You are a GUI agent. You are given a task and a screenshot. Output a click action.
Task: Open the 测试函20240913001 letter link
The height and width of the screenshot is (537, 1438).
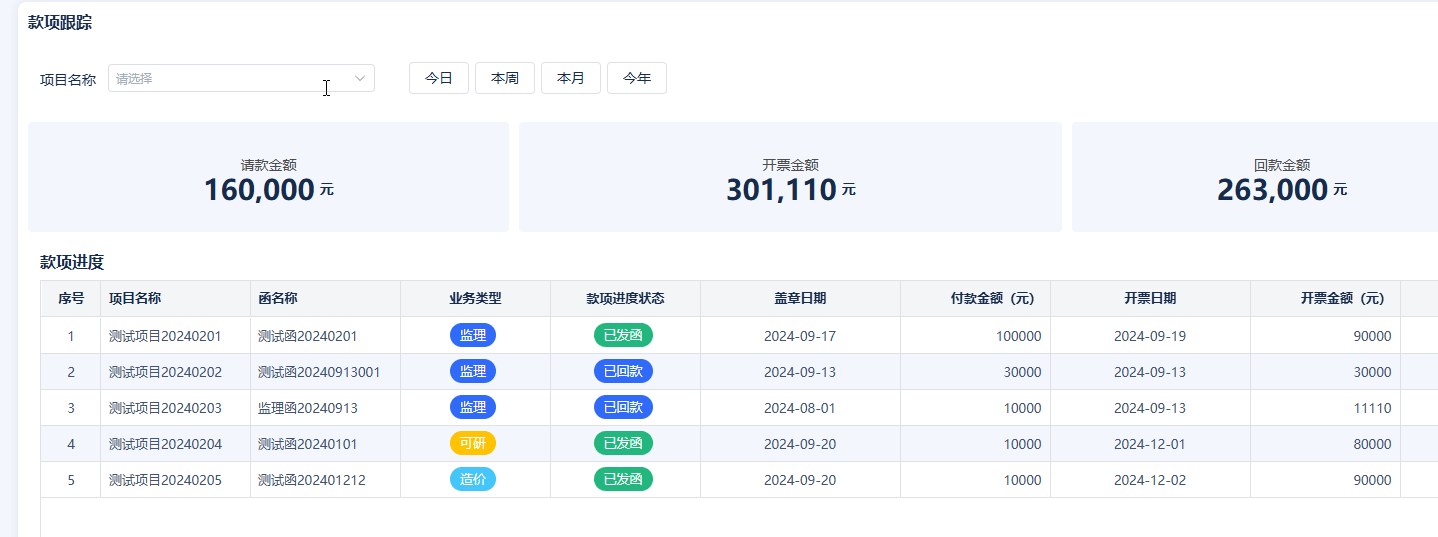click(x=319, y=372)
